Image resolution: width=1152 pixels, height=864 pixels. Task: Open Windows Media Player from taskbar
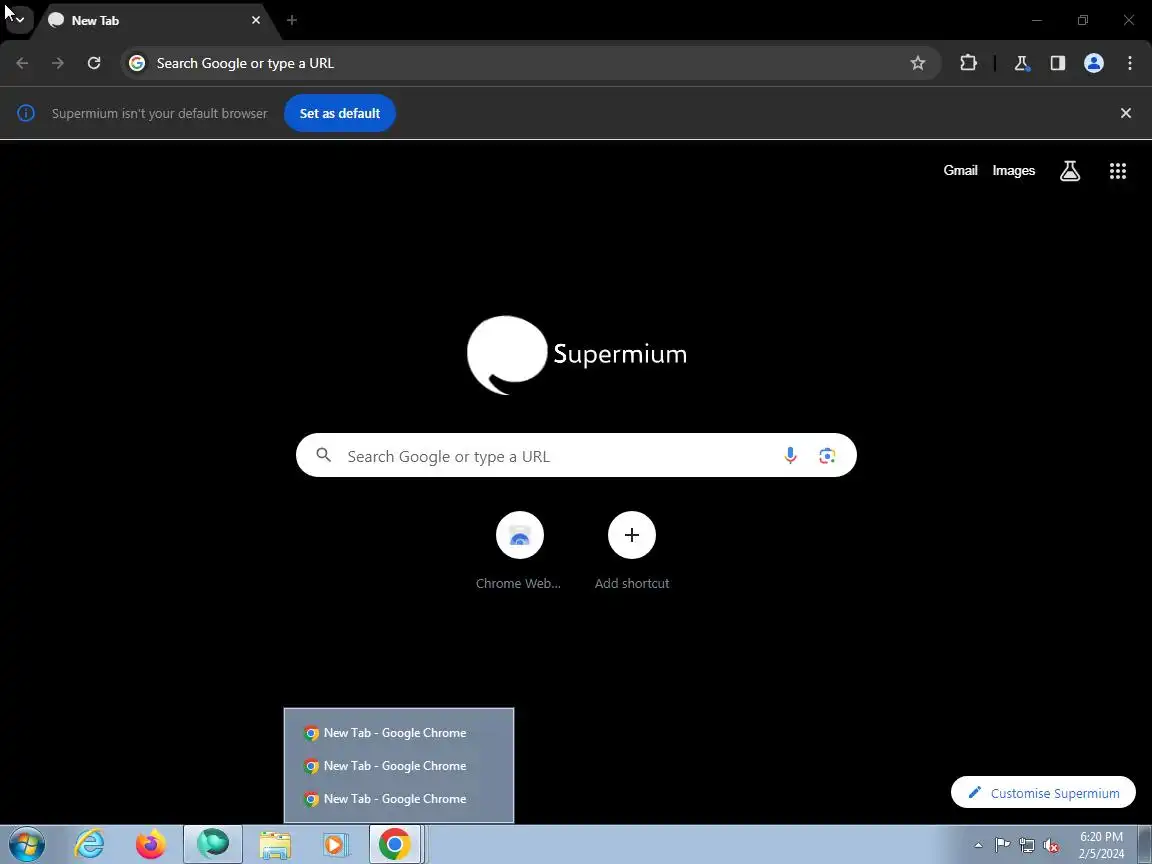pyautogui.click(x=335, y=845)
